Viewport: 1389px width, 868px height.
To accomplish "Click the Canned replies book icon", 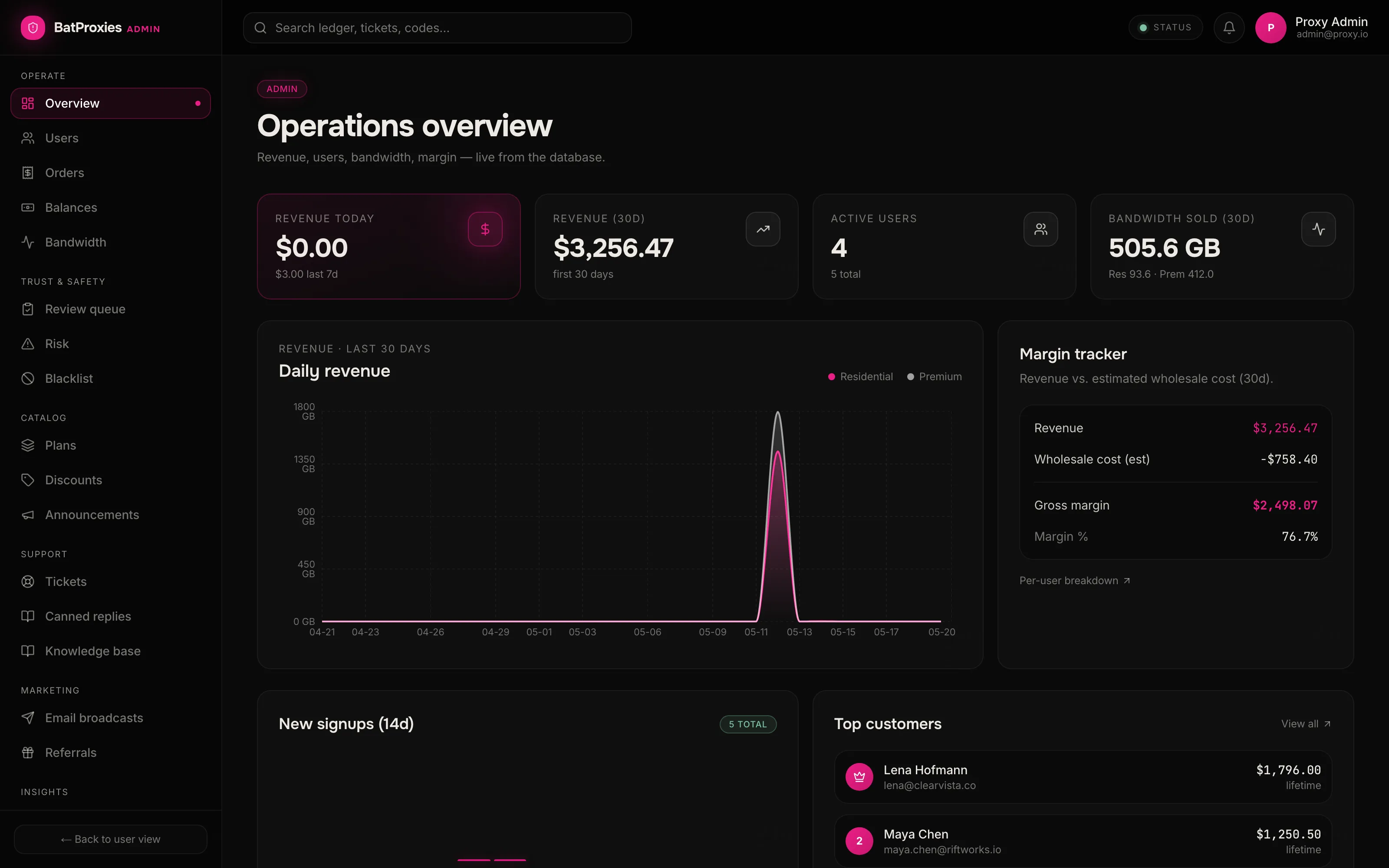I will 27,616.
